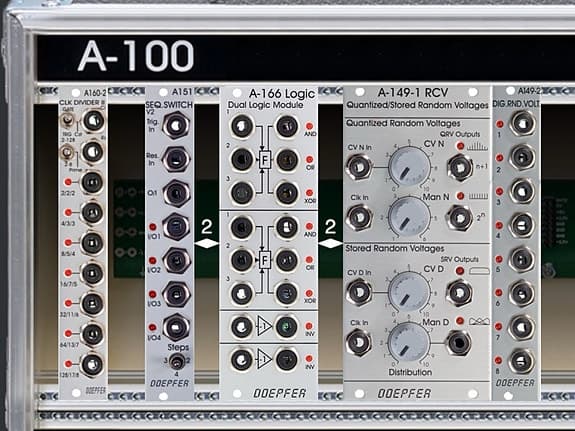
Task: Click input 3 of the second A-166 logic unit
Action: pyautogui.click(x=241, y=293)
